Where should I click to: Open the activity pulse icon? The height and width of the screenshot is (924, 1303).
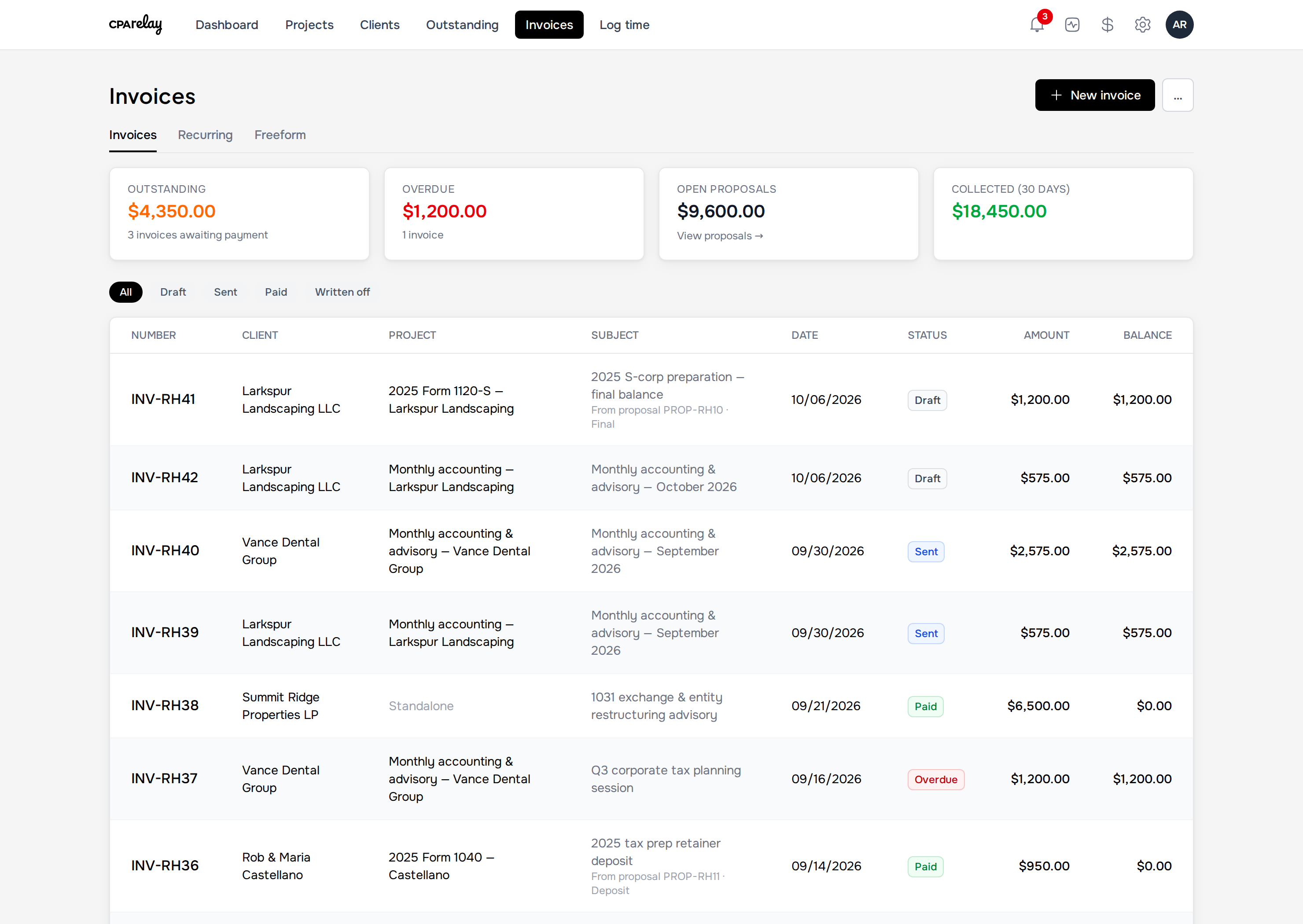click(1072, 25)
